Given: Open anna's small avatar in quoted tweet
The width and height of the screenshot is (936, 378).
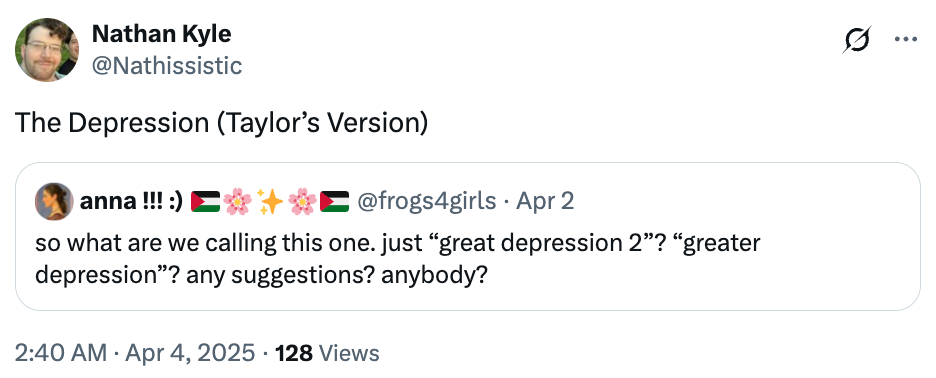Looking at the screenshot, I should 54,201.
